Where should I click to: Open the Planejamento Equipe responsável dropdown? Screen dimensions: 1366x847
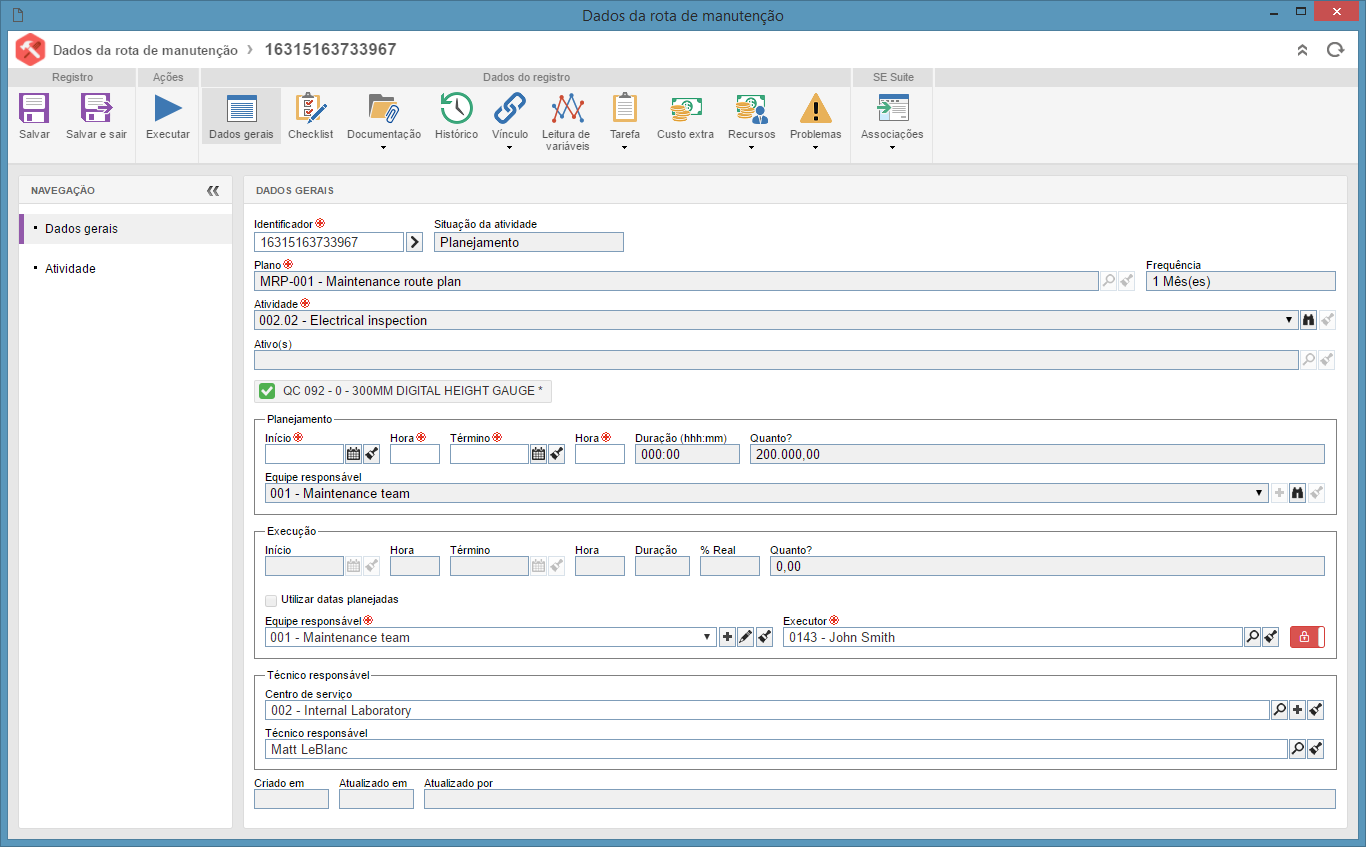(1259, 493)
